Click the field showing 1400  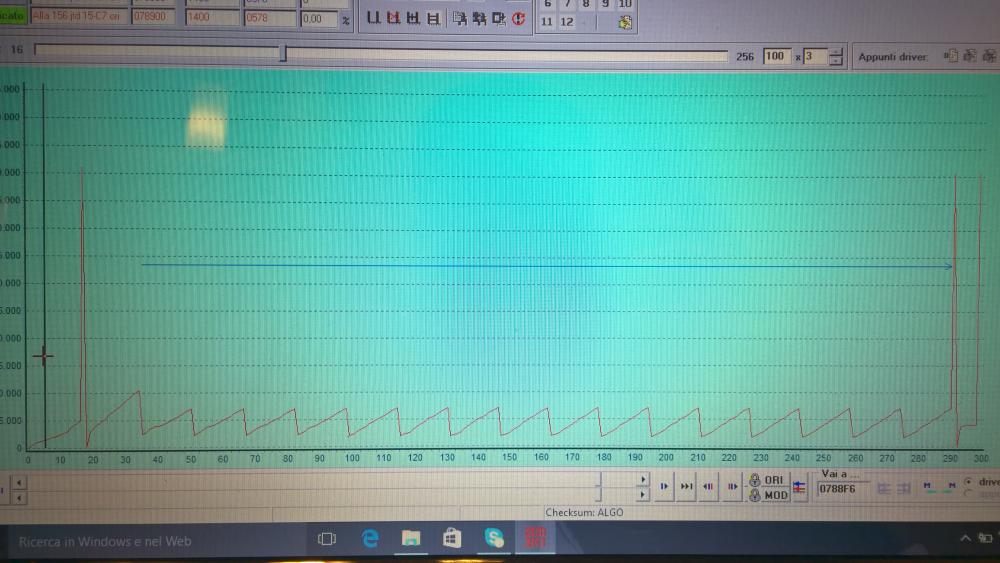tap(212, 17)
